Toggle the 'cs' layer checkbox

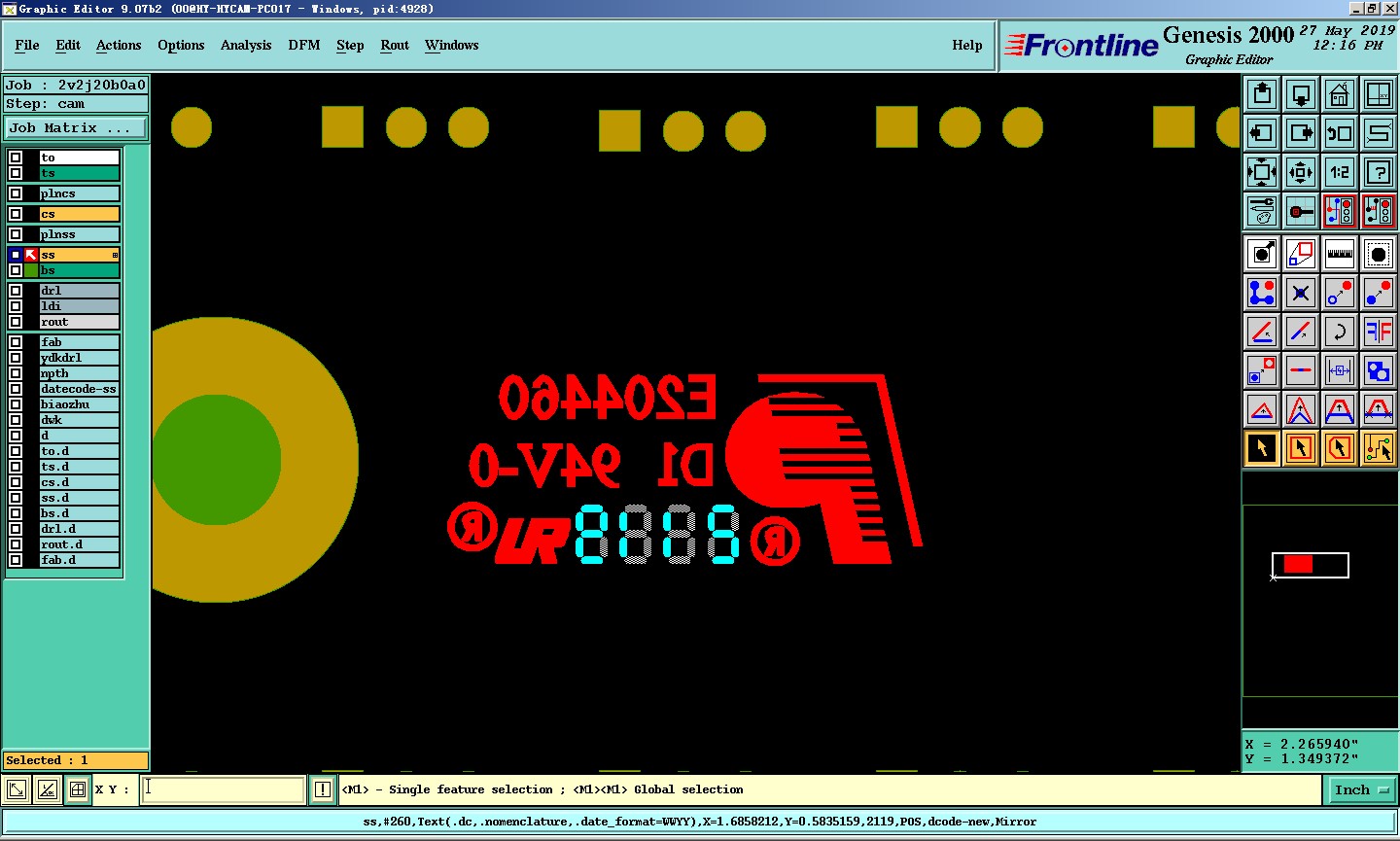point(16,214)
